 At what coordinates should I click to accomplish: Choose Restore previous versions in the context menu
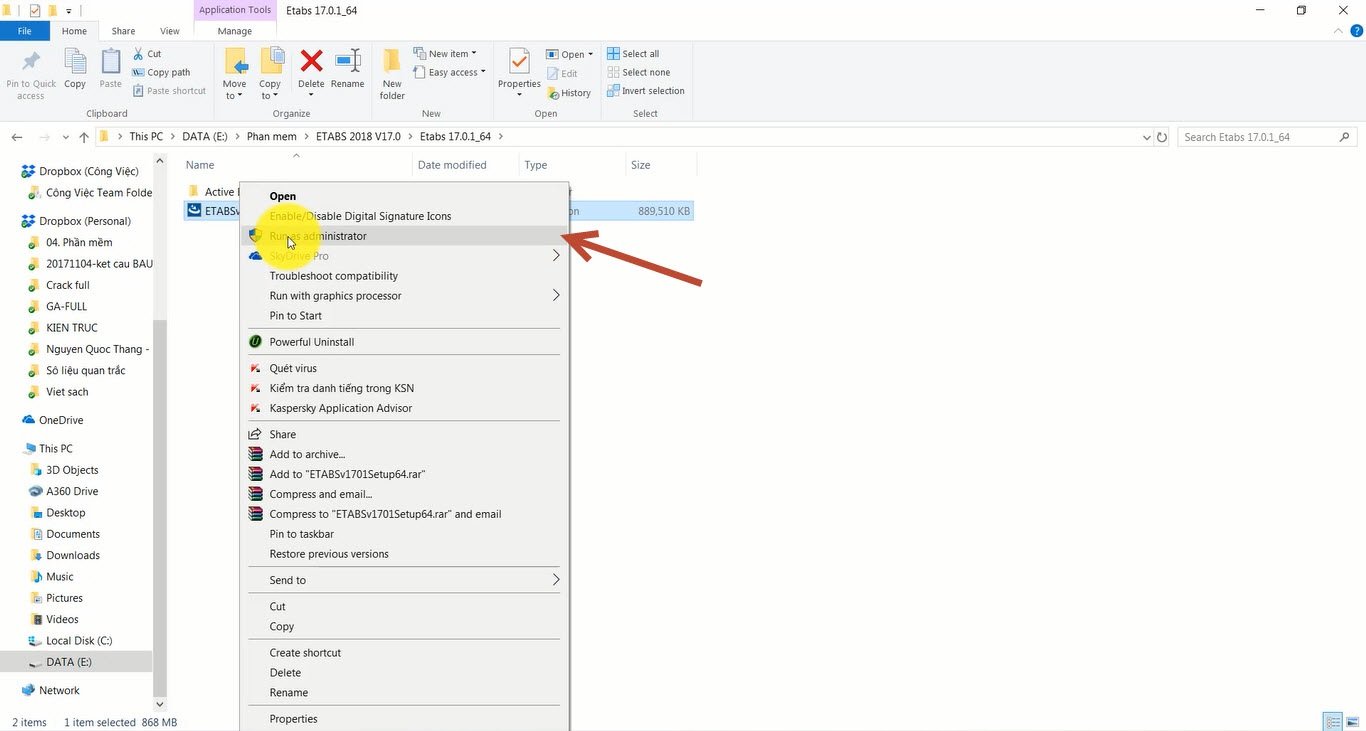[x=405, y=554]
